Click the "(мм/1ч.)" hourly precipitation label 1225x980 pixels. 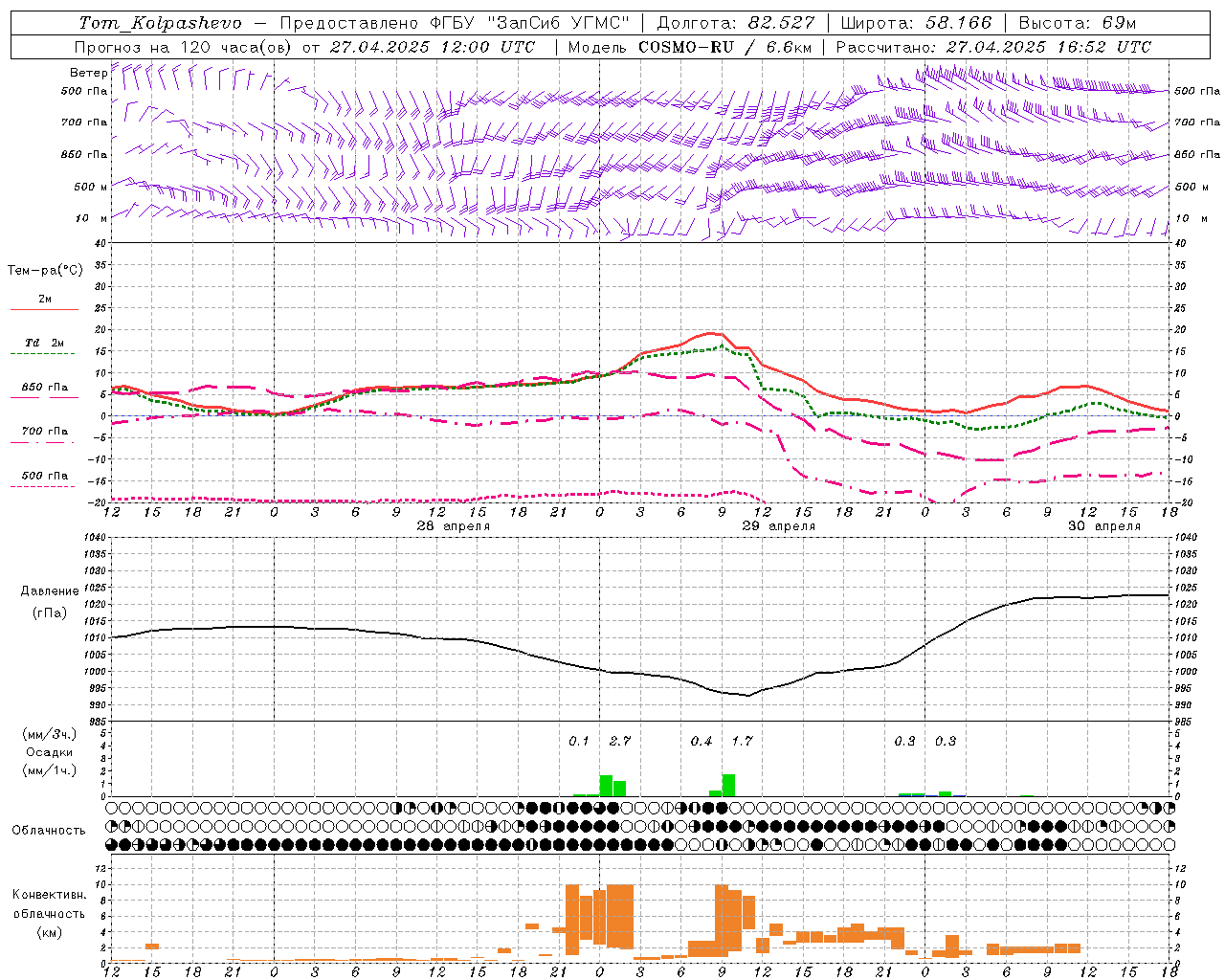pyautogui.click(x=50, y=770)
